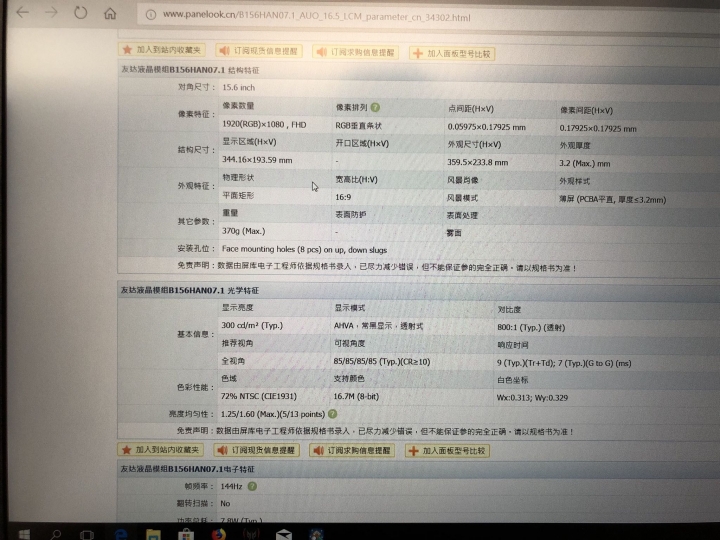Open Microsoft Store from the taskbar
This screenshot has width=720, height=540.
click(x=186, y=534)
